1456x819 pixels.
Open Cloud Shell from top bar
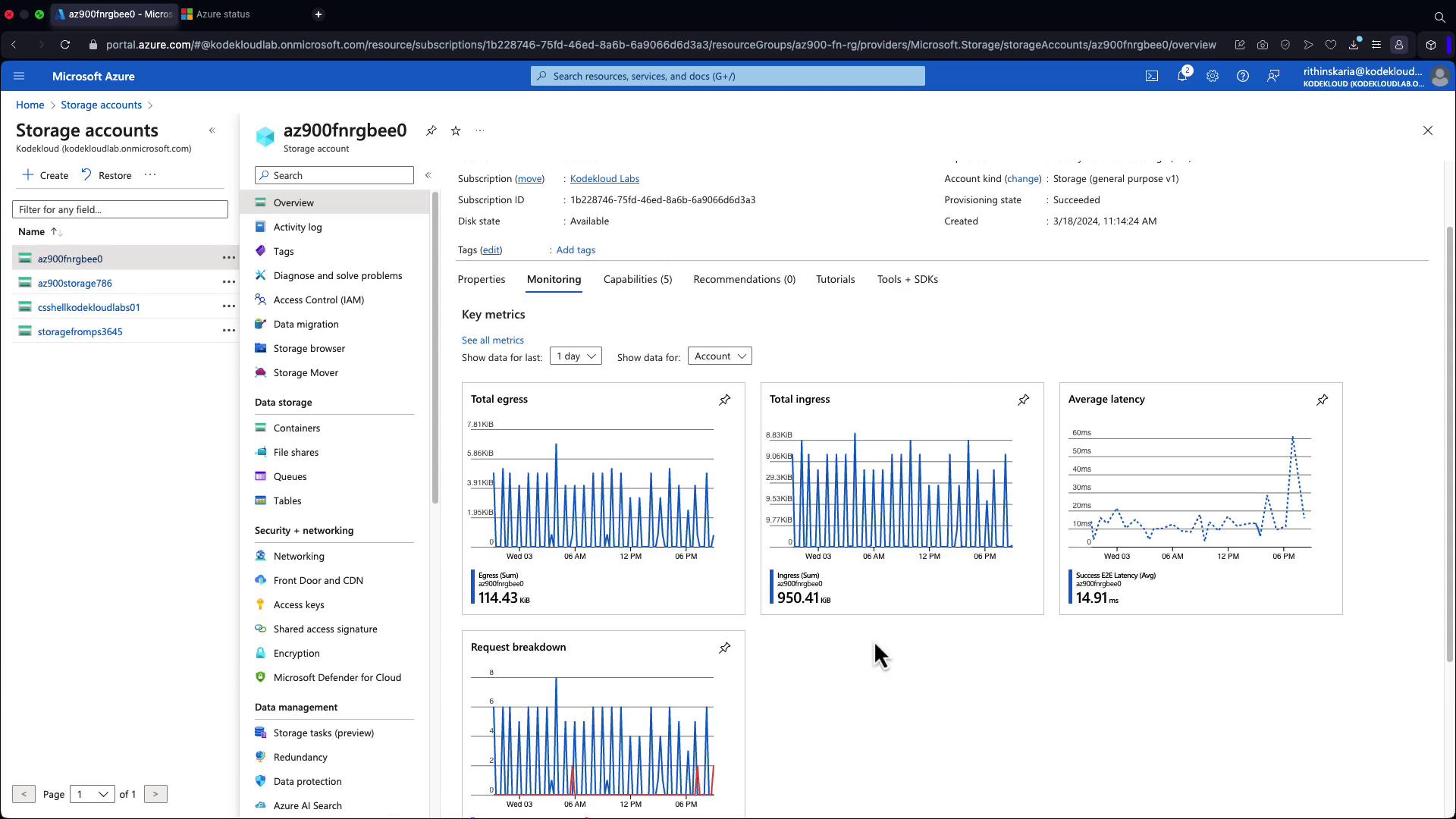tap(1152, 76)
